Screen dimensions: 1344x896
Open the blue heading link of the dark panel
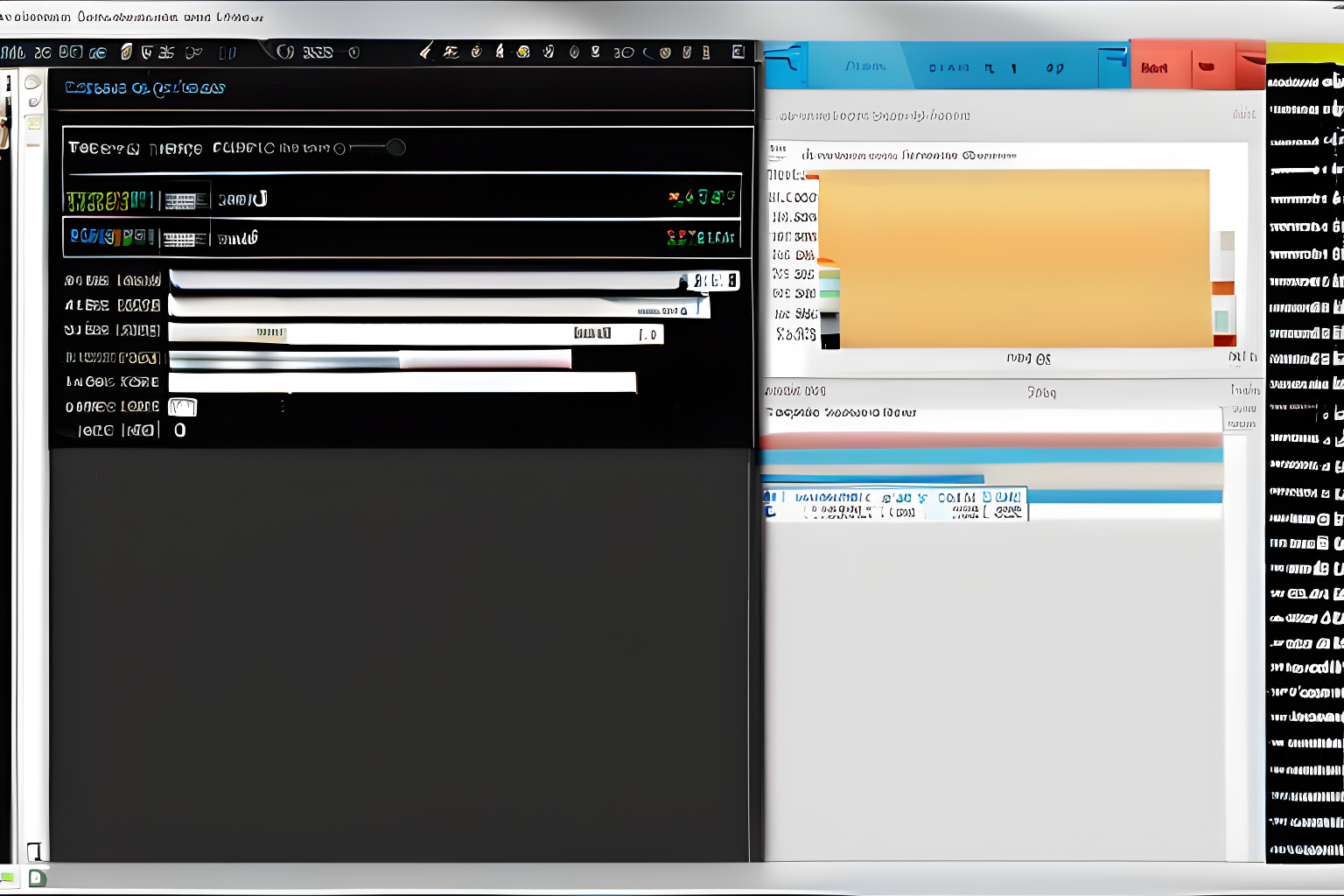click(x=145, y=87)
